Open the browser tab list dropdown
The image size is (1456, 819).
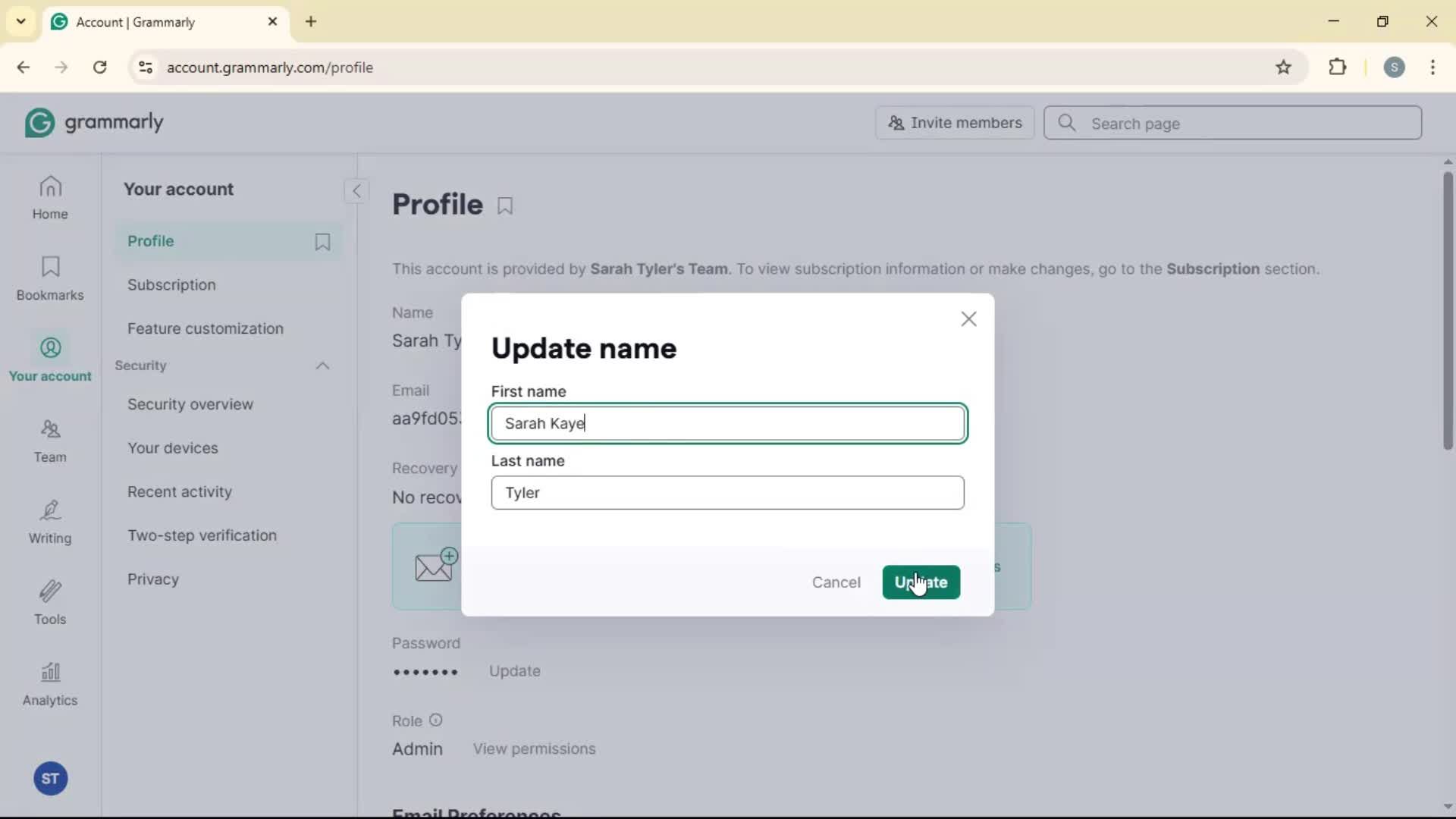tap(20, 21)
